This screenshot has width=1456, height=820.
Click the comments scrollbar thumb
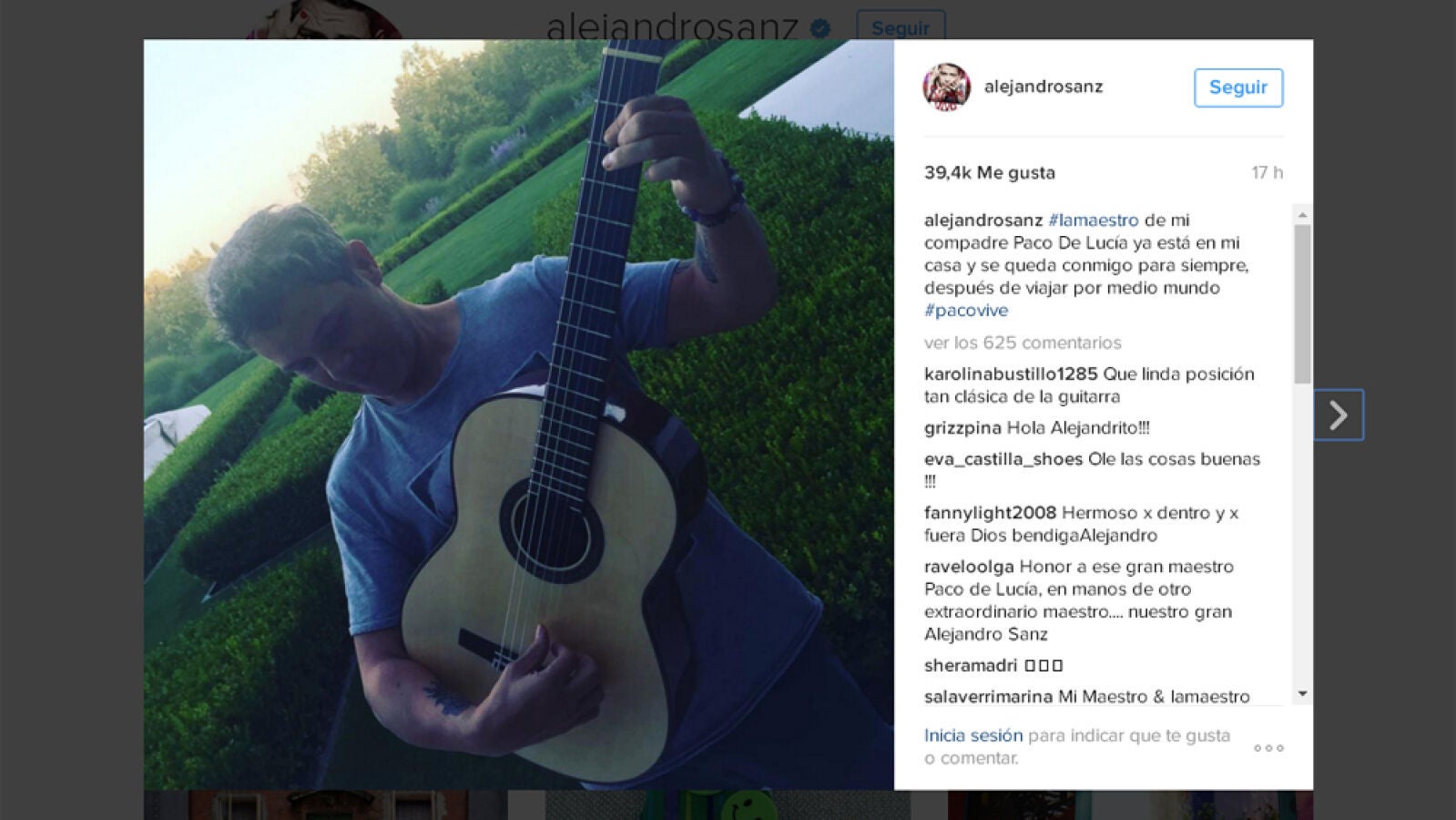(1302, 304)
